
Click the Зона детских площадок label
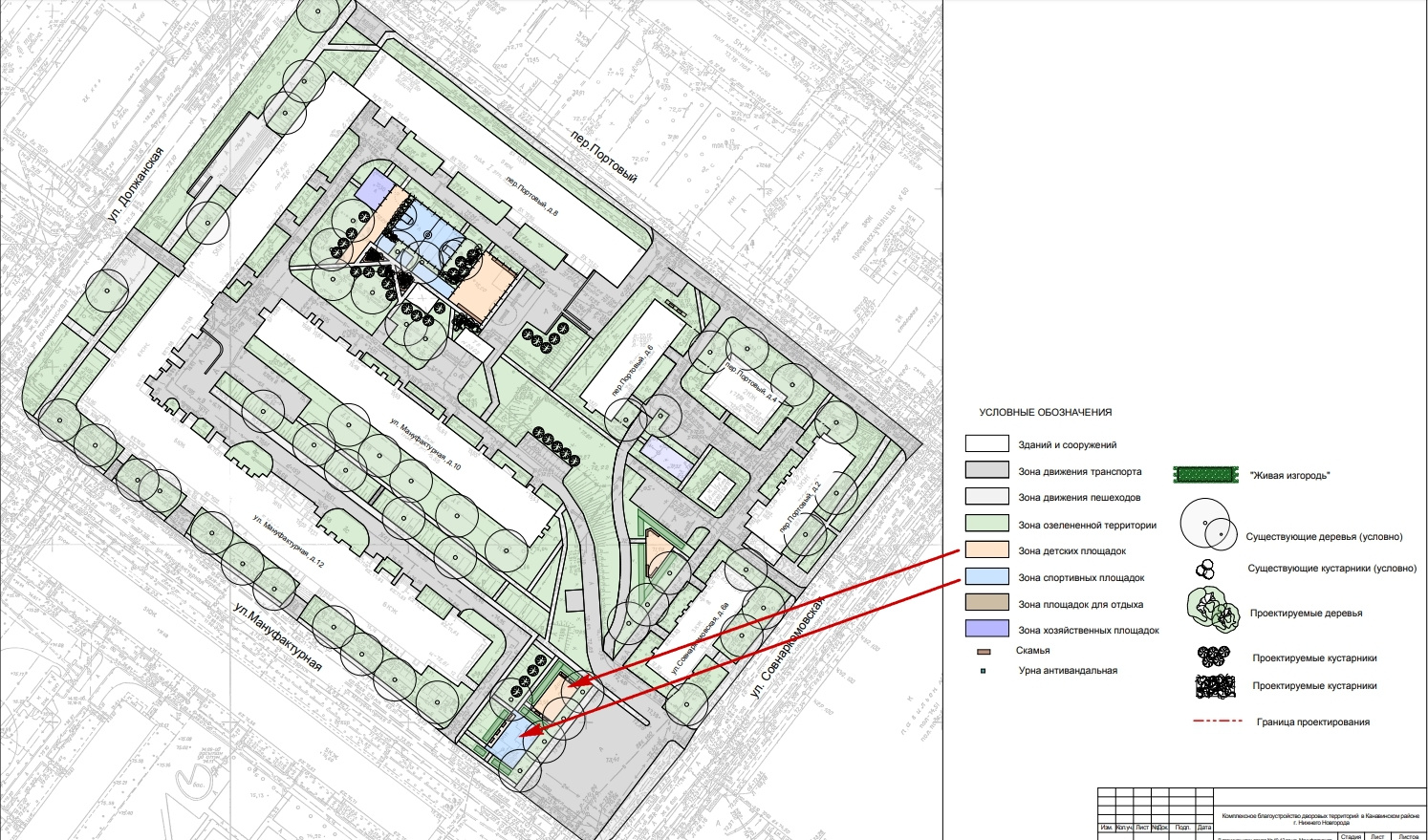[x=1071, y=551]
